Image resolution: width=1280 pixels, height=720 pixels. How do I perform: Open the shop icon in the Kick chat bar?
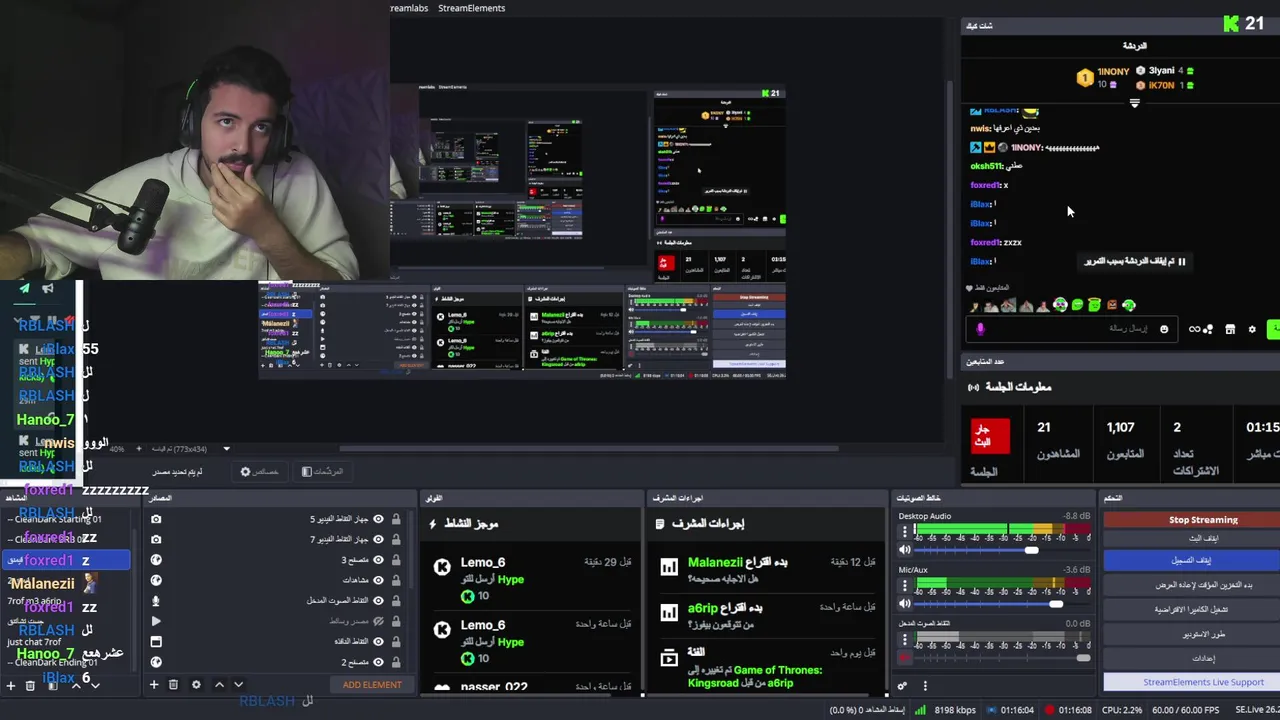pos(1230,329)
